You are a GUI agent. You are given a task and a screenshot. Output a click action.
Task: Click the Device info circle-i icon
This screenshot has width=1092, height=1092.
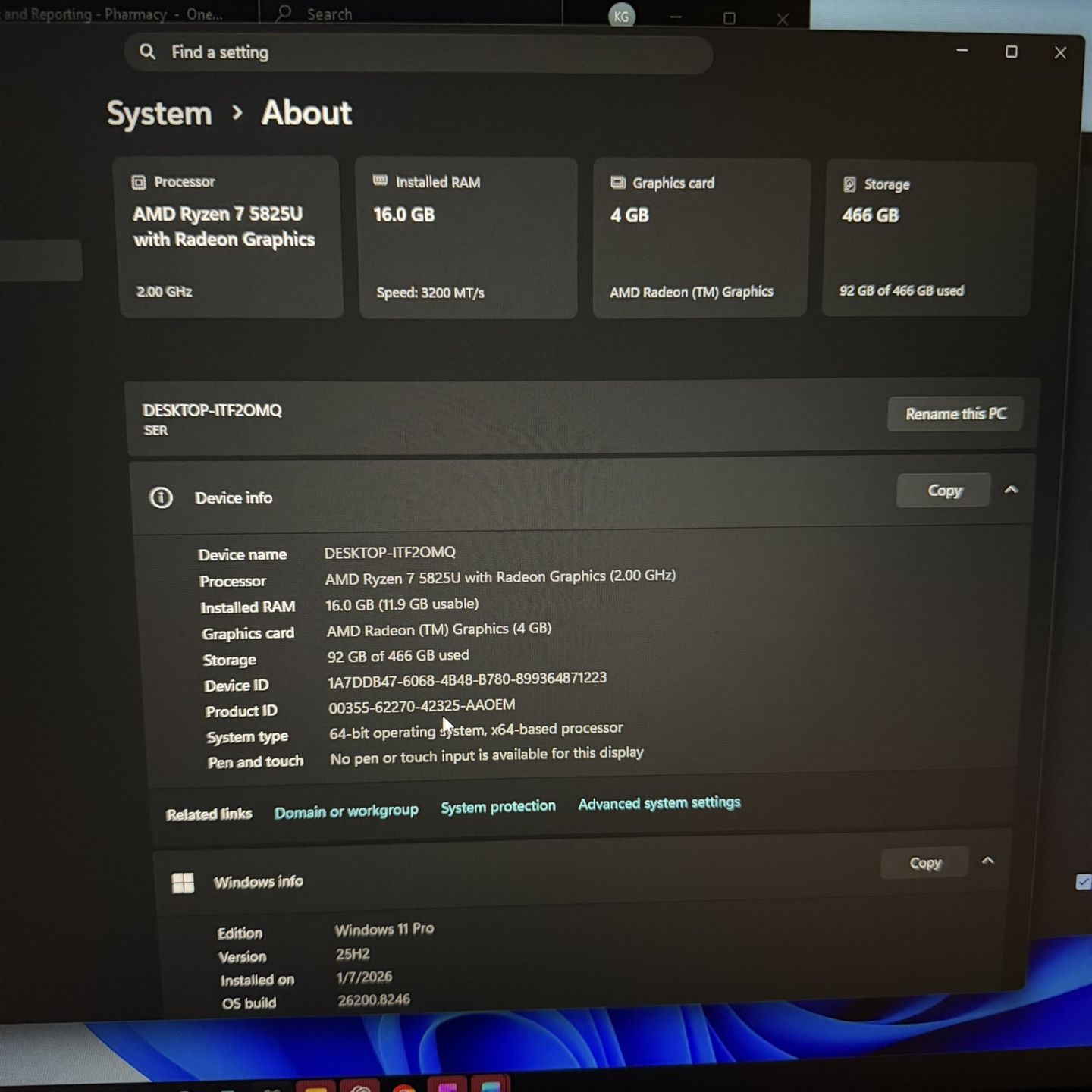point(161,497)
